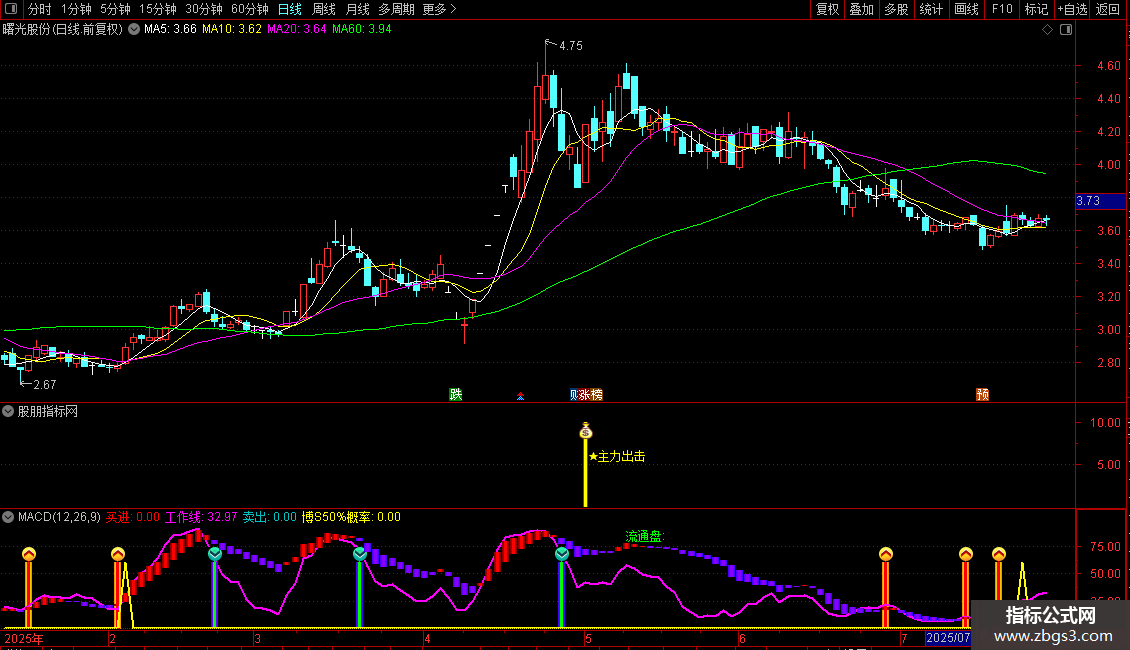Screen dimensions: 1130x650
Task: Click the 股朋指标网 indicator name
Action: pos(48,411)
